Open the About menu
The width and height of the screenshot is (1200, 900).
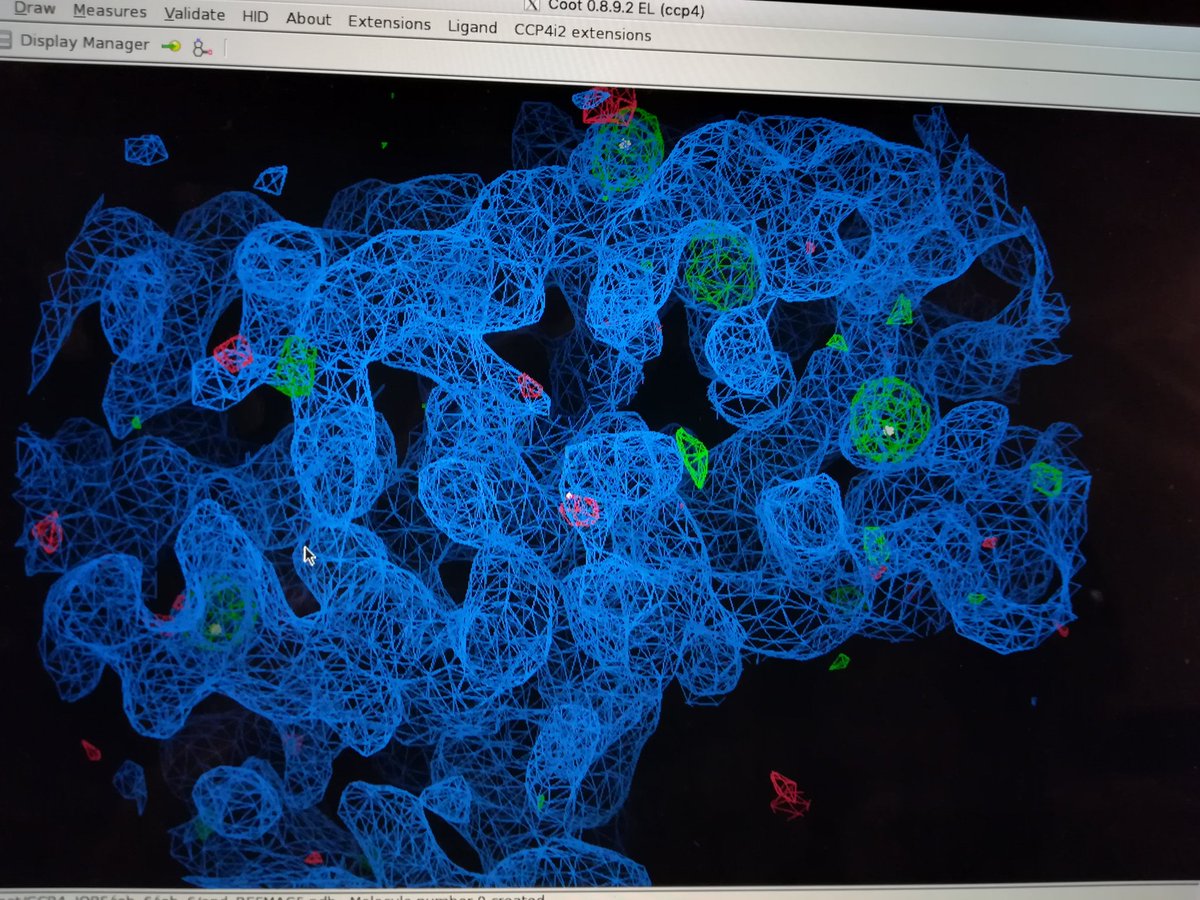308,17
